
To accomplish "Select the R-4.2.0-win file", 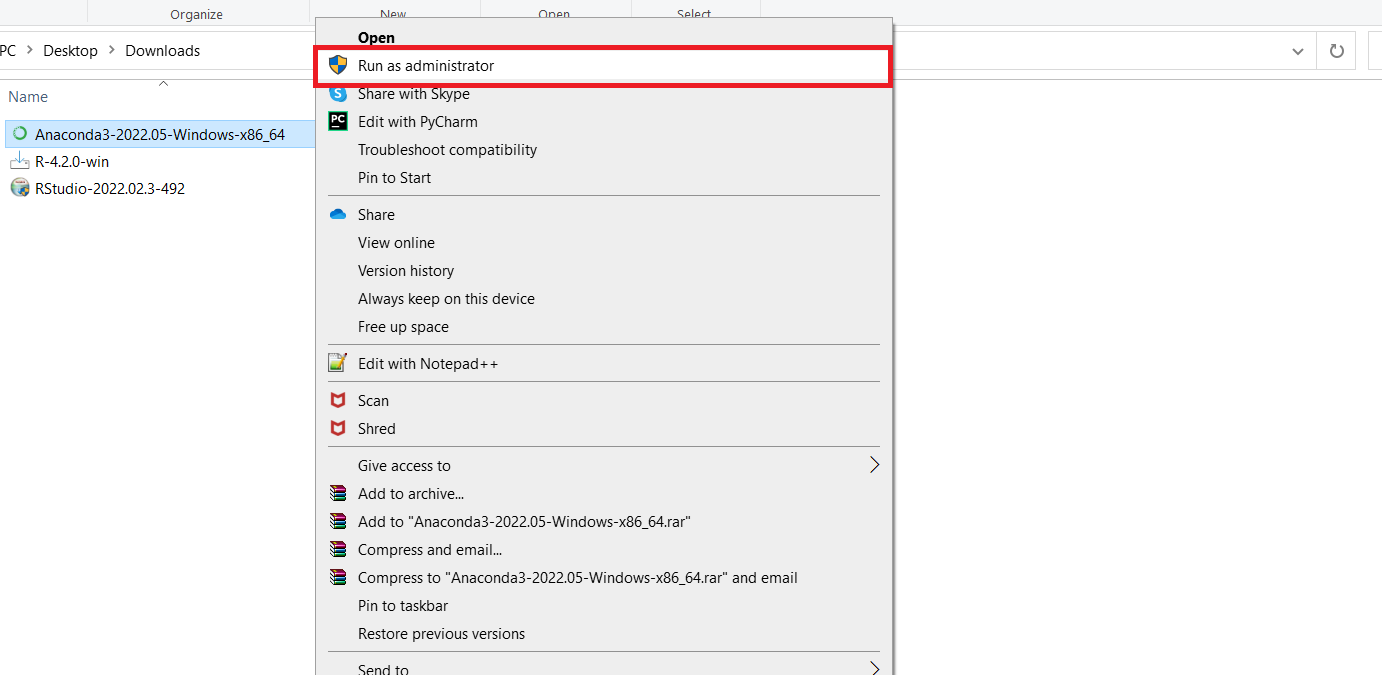I will click(71, 162).
